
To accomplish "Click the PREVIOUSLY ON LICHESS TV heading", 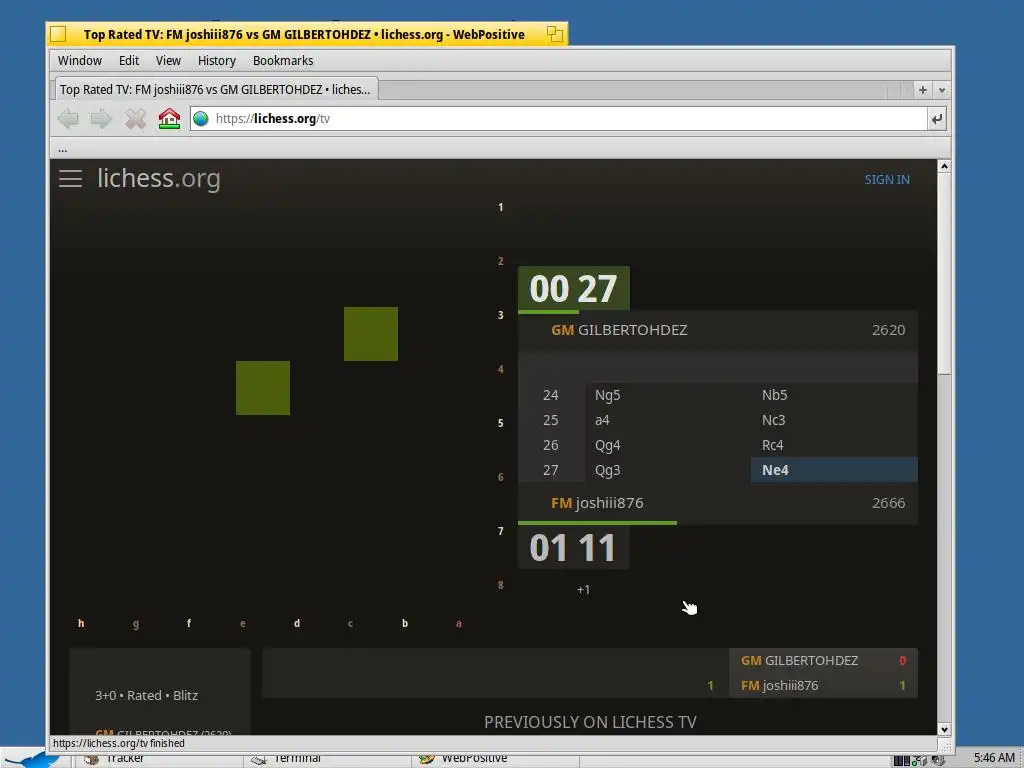I will point(590,722).
